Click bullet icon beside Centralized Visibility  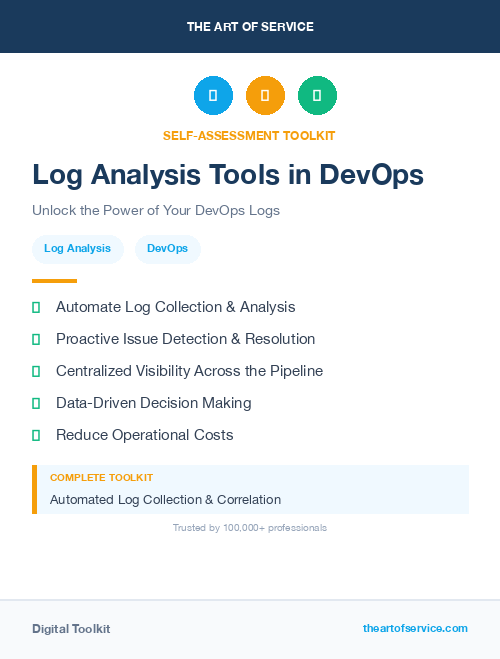[36, 372]
